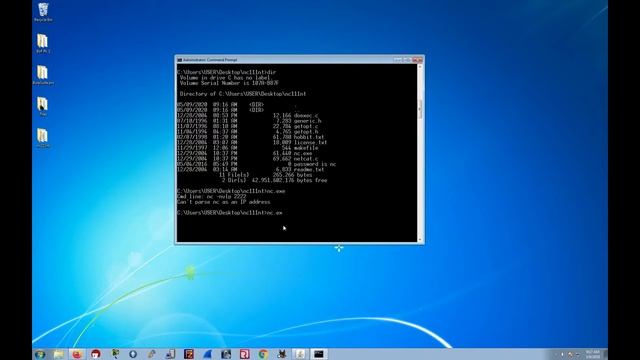Click the 'hobbit.txt' file name in listing
This screenshot has width=640, height=360.
309,137
